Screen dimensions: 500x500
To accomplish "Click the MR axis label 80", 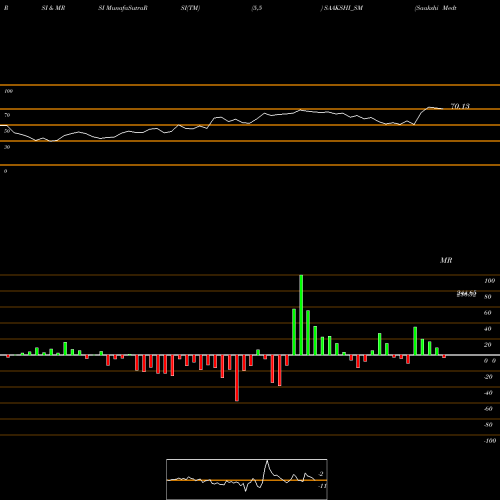I will [488, 297].
